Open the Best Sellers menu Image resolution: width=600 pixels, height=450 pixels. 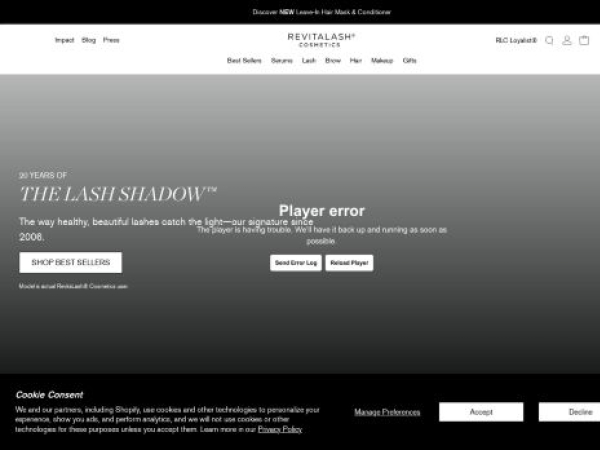pos(244,60)
